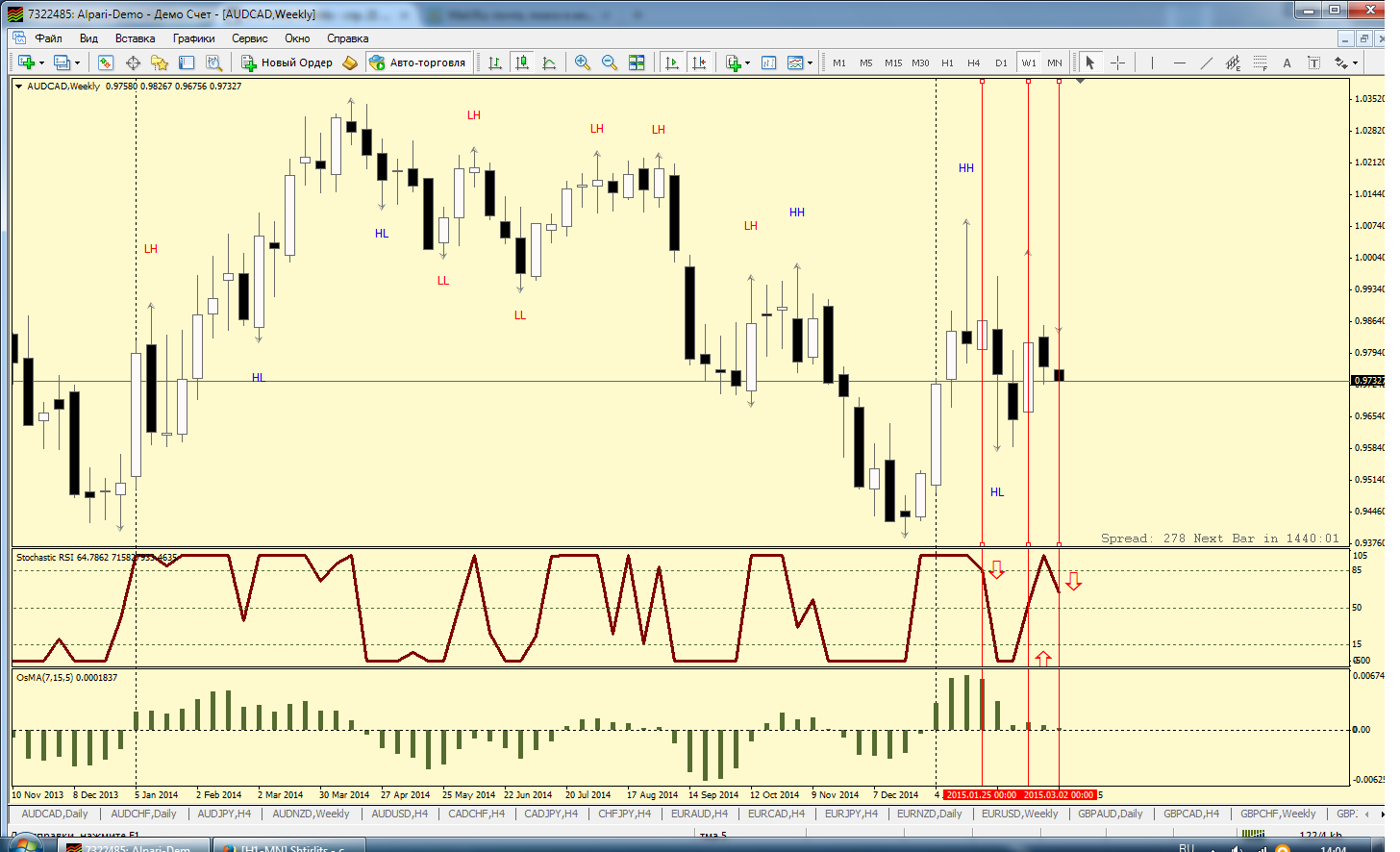This screenshot has width=1400, height=852.
Task: Select the text tool labeled A
Action: click(x=1287, y=63)
